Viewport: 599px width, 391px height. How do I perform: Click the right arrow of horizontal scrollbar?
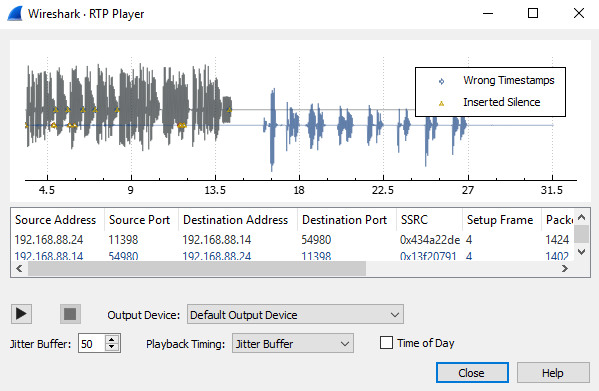point(565,269)
